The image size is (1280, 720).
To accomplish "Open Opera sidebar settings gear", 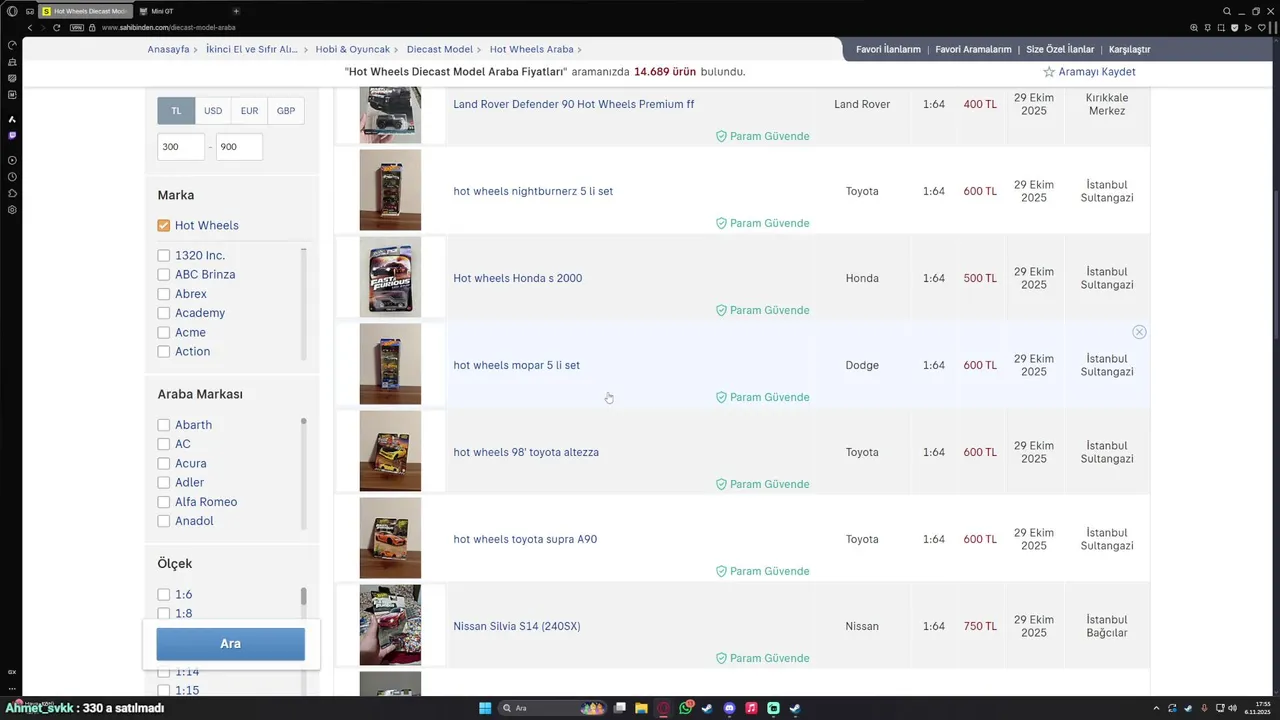I will [x=12, y=210].
